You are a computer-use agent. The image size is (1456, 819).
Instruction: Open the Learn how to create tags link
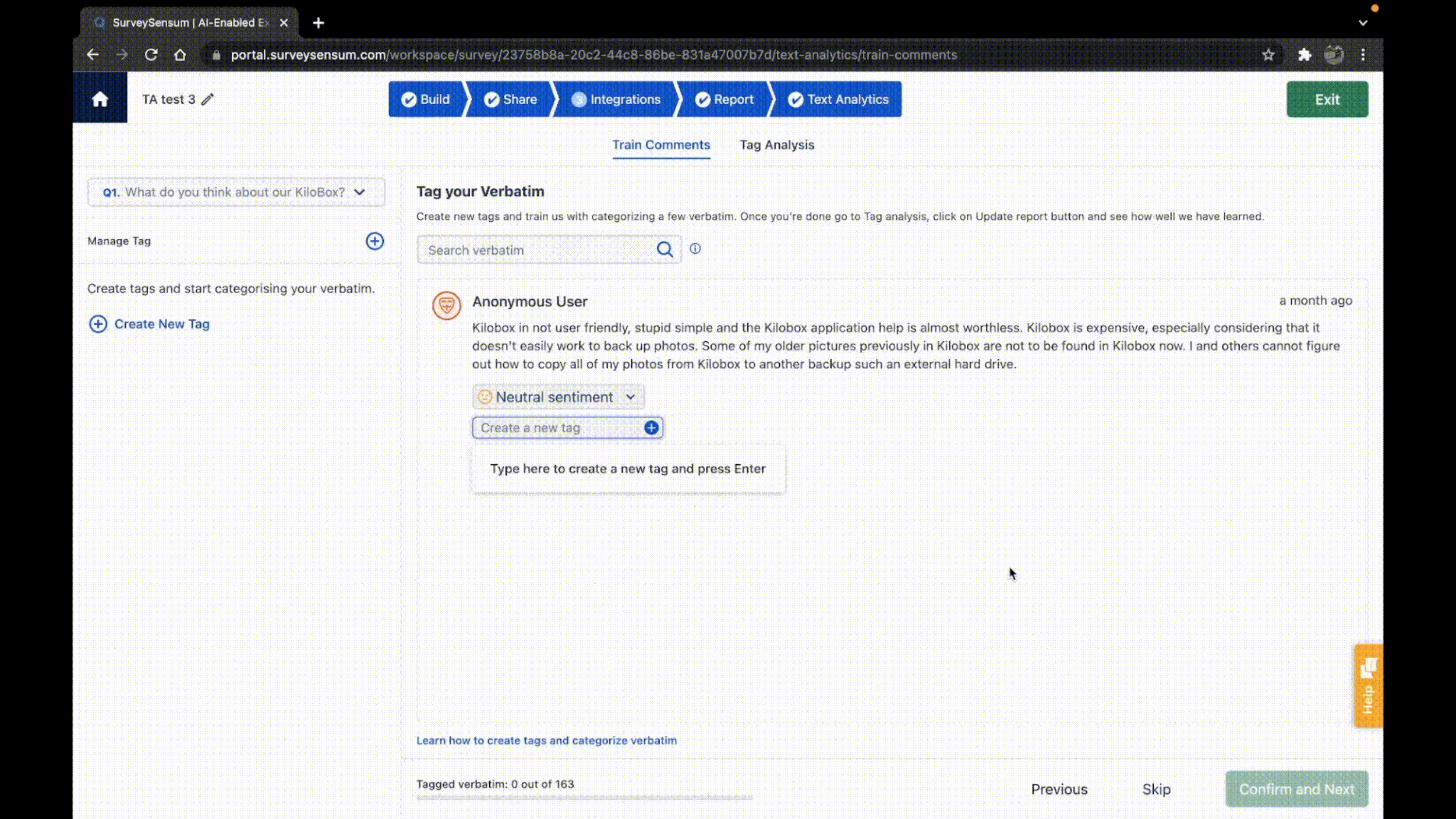(547, 740)
